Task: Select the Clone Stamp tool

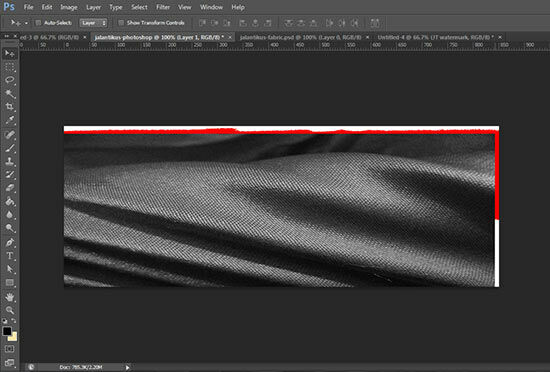Action: click(x=9, y=161)
